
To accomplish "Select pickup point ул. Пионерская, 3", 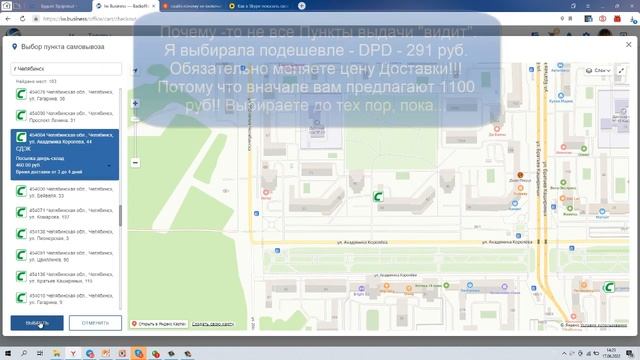I will (x=65, y=235).
